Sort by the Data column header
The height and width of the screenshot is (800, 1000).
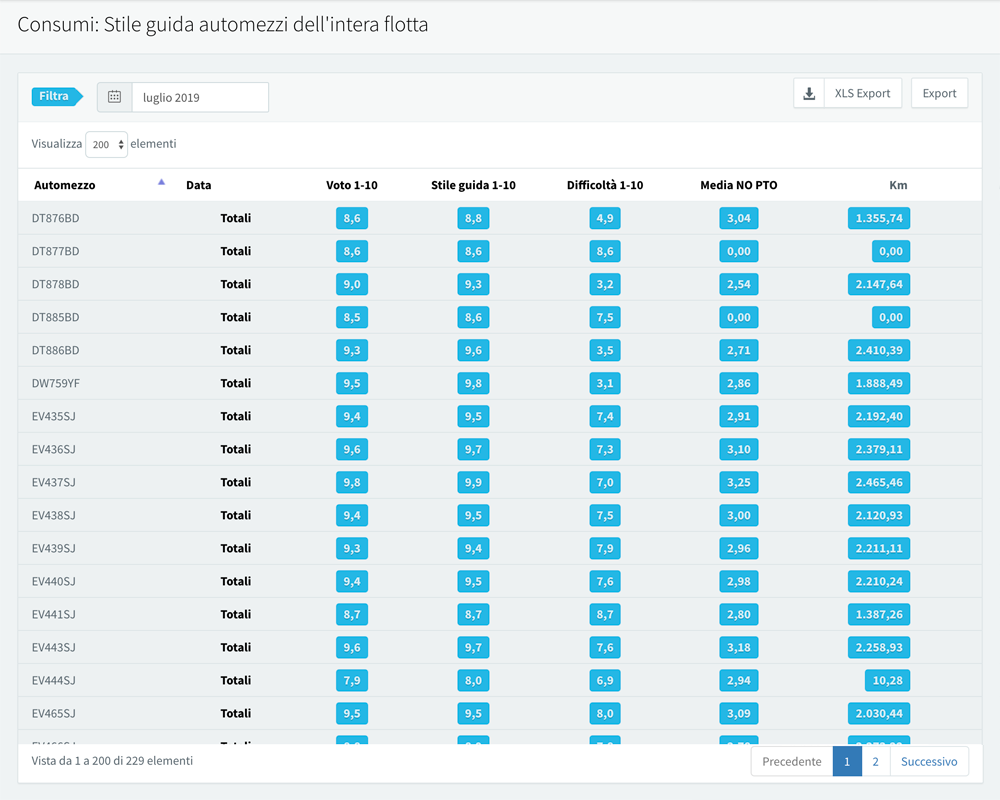pos(199,185)
